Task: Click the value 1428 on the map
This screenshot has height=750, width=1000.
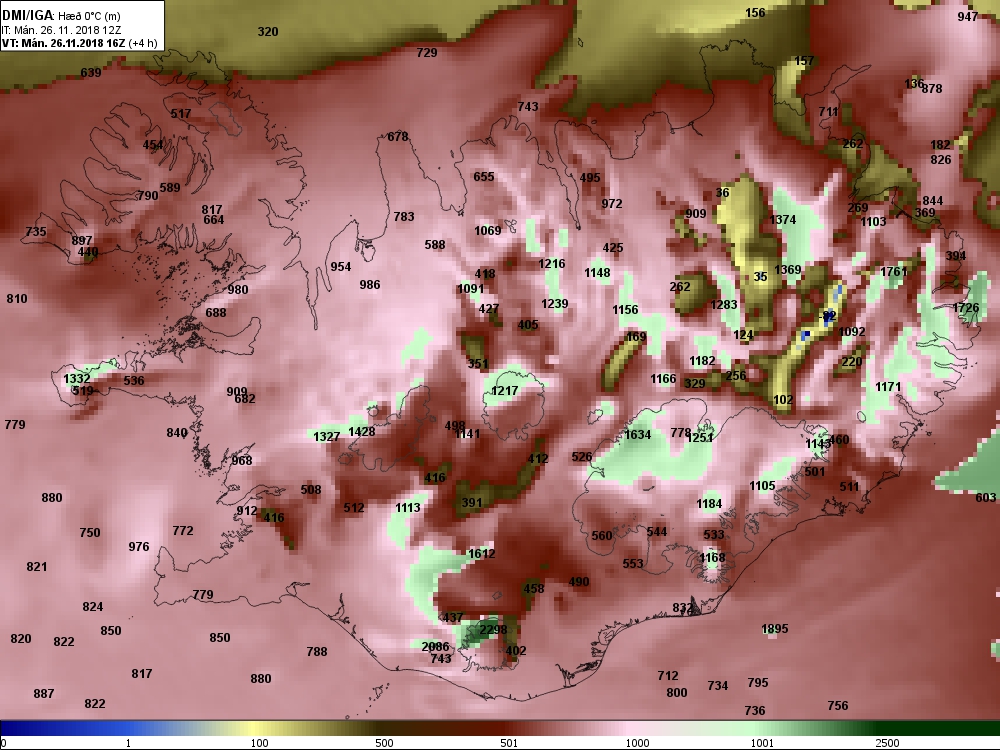Action: (x=362, y=432)
